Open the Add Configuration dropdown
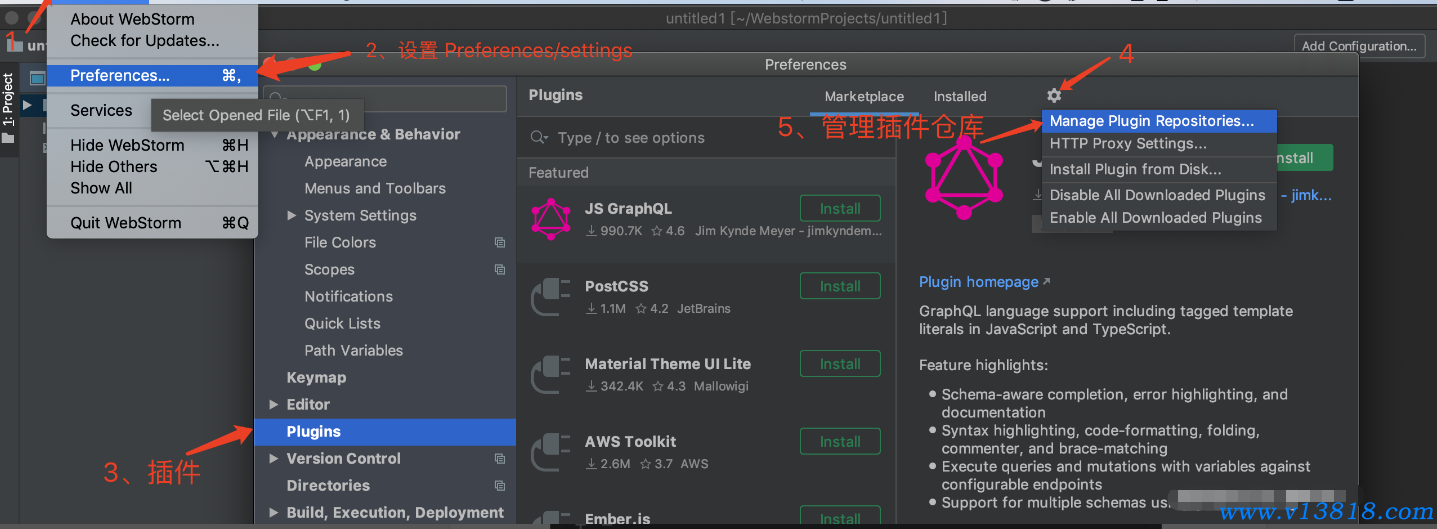This screenshot has height=529, width=1437. pyautogui.click(x=1359, y=46)
